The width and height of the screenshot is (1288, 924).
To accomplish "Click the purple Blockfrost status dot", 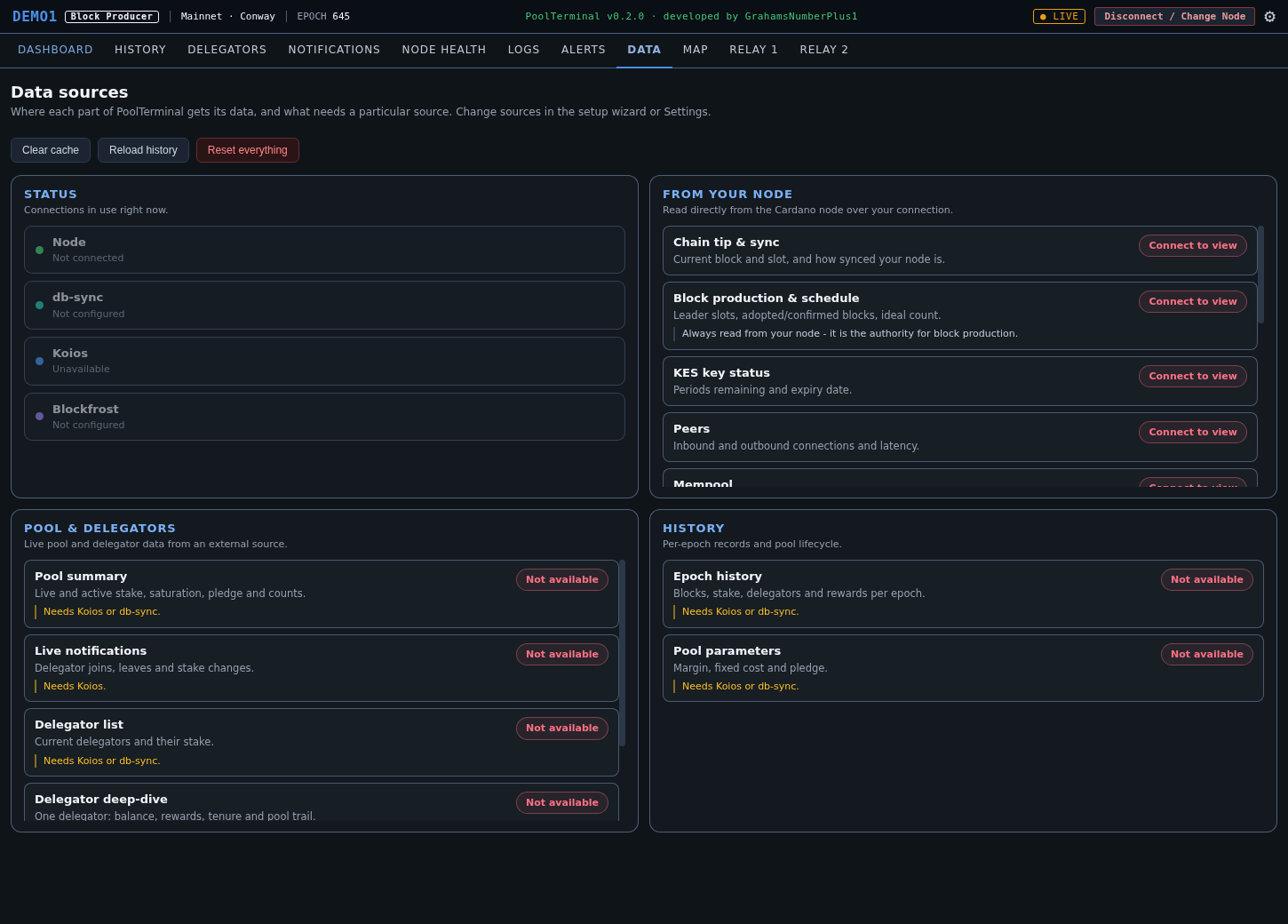I will (39, 417).
